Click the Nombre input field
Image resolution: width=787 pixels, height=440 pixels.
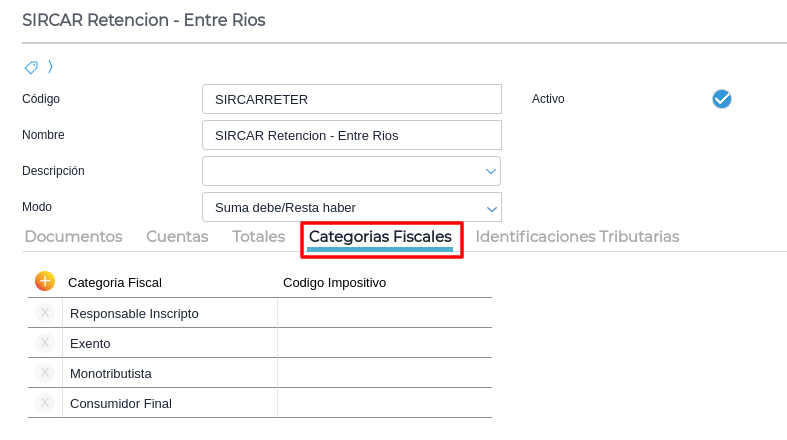coord(351,135)
